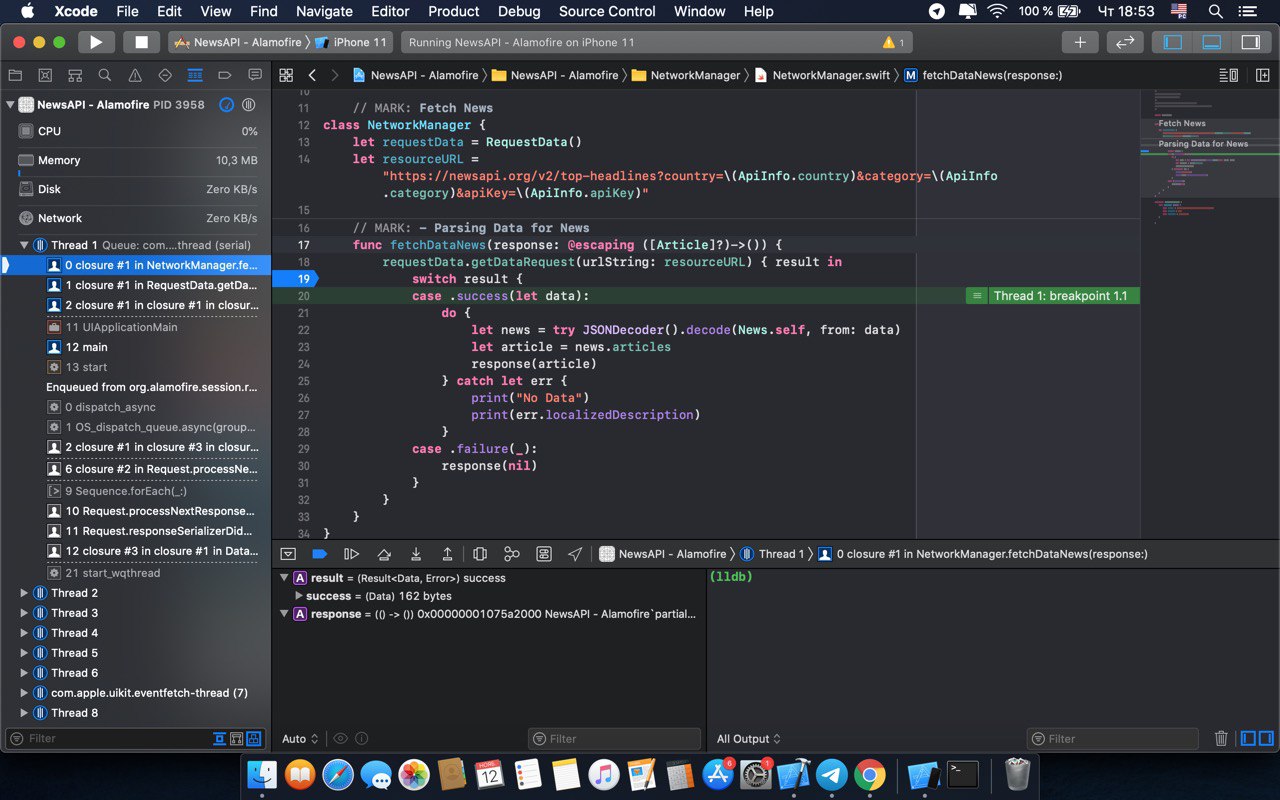The height and width of the screenshot is (800, 1280).
Task: Open the Debug menu
Action: click(x=519, y=11)
